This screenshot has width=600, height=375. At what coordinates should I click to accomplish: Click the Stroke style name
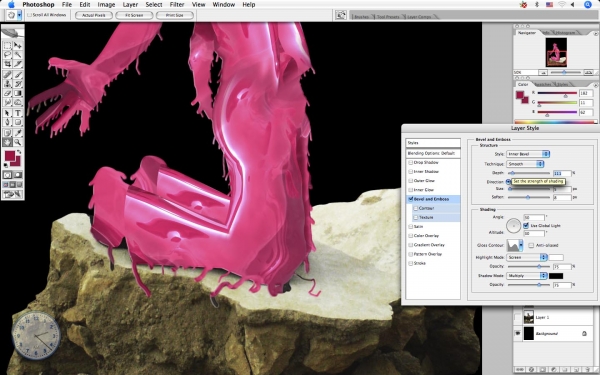(419, 263)
